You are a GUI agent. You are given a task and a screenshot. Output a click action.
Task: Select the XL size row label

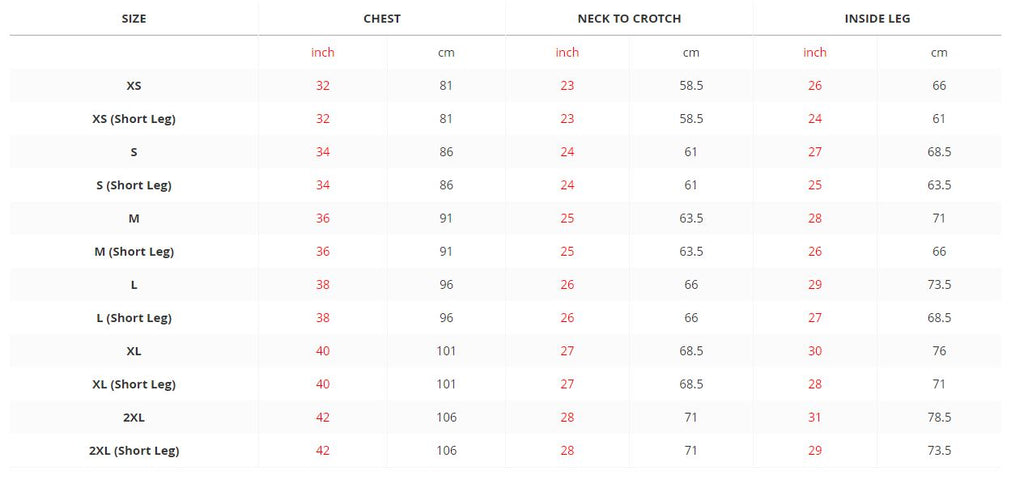click(x=134, y=351)
